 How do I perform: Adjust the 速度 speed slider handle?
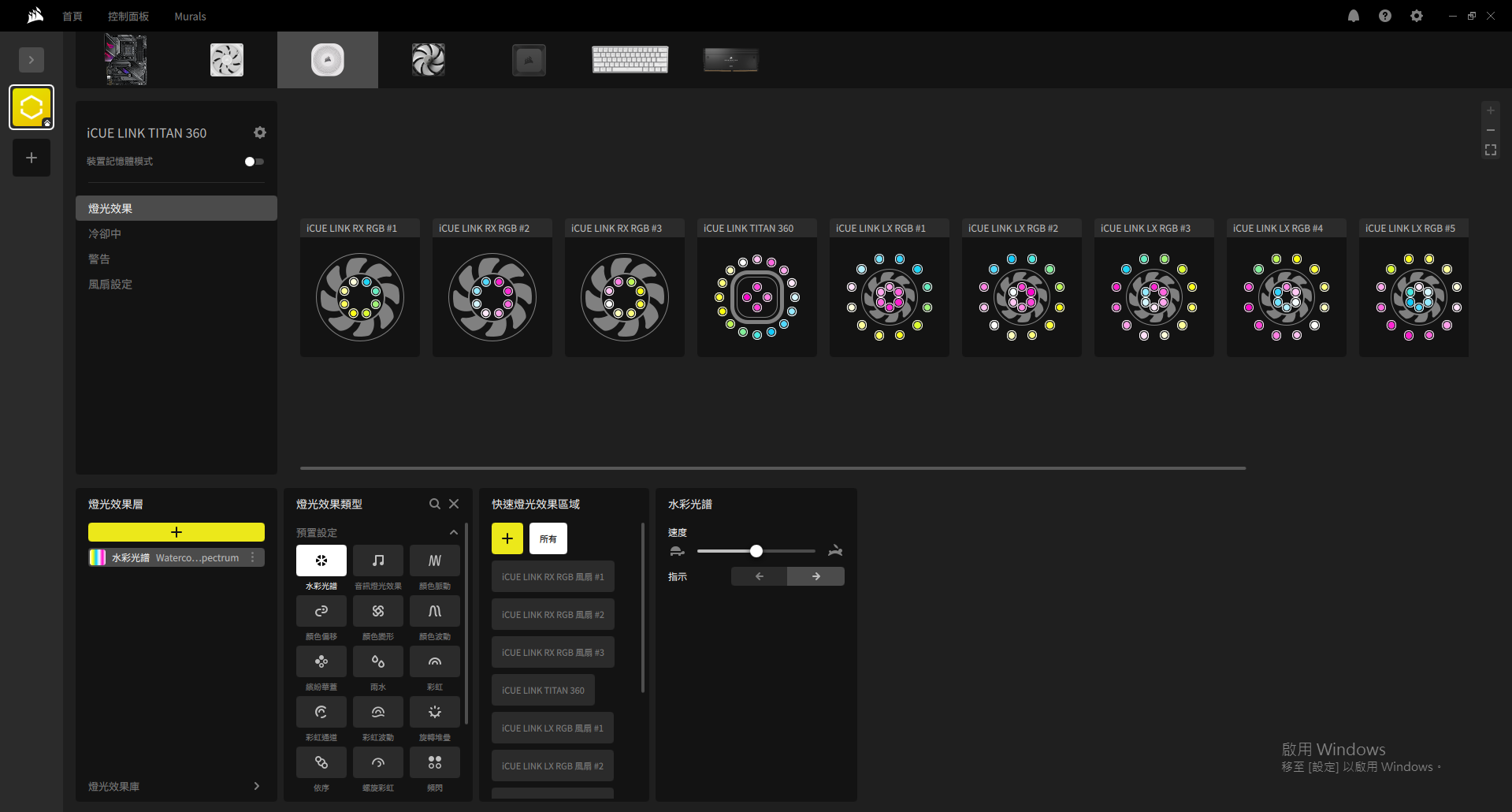coord(756,551)
